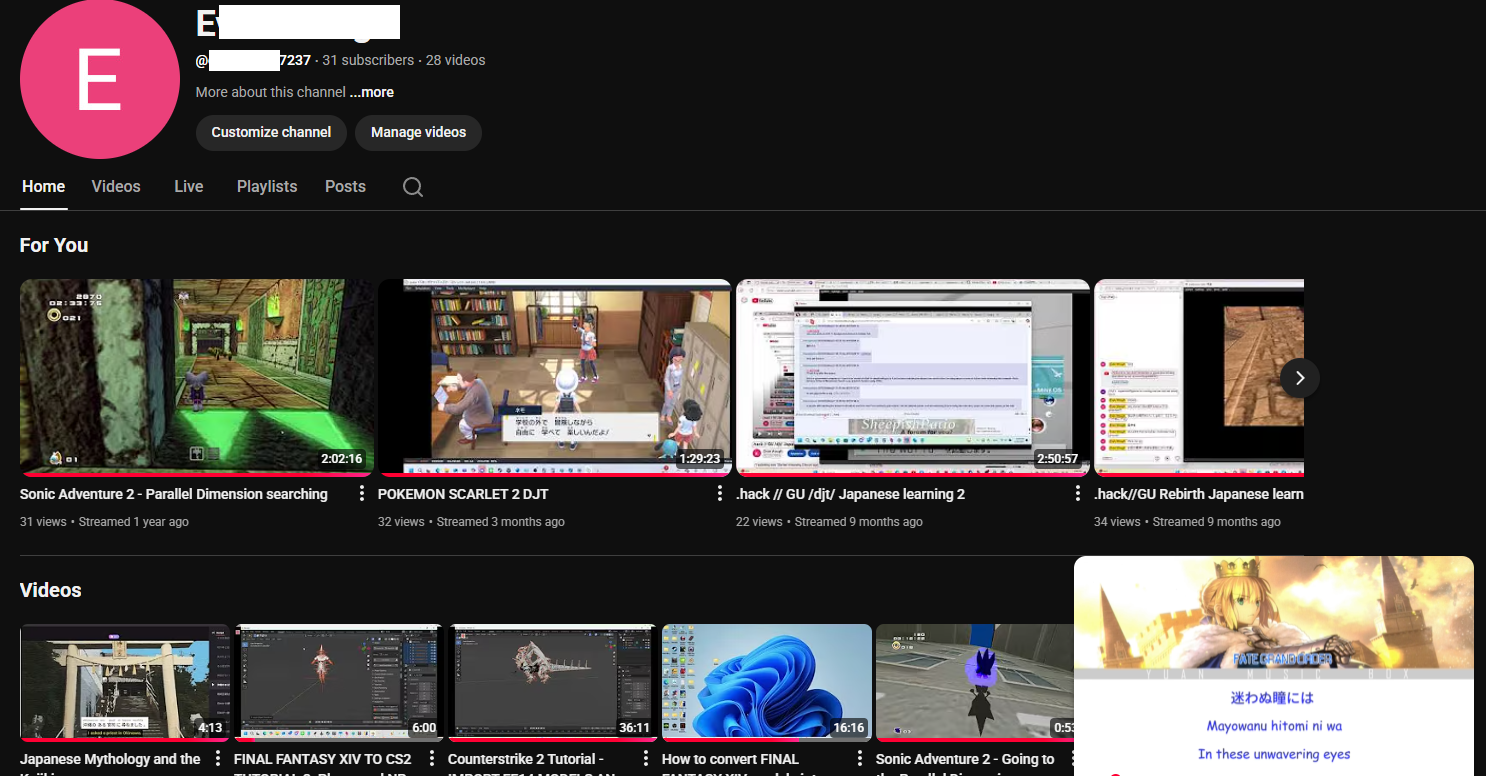The width and height of the screenshot is (1486, 776).
Task: Click the 28 videos count text
Action: 456,60
